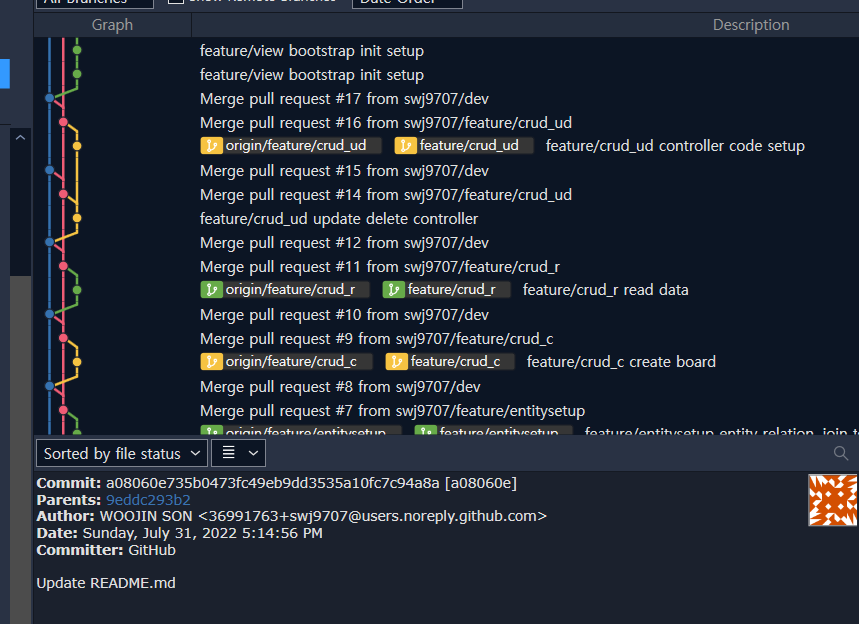Expand the chevron beside the file view icon
The height and width of the screenshot is (624, 859).
point(251,452)
